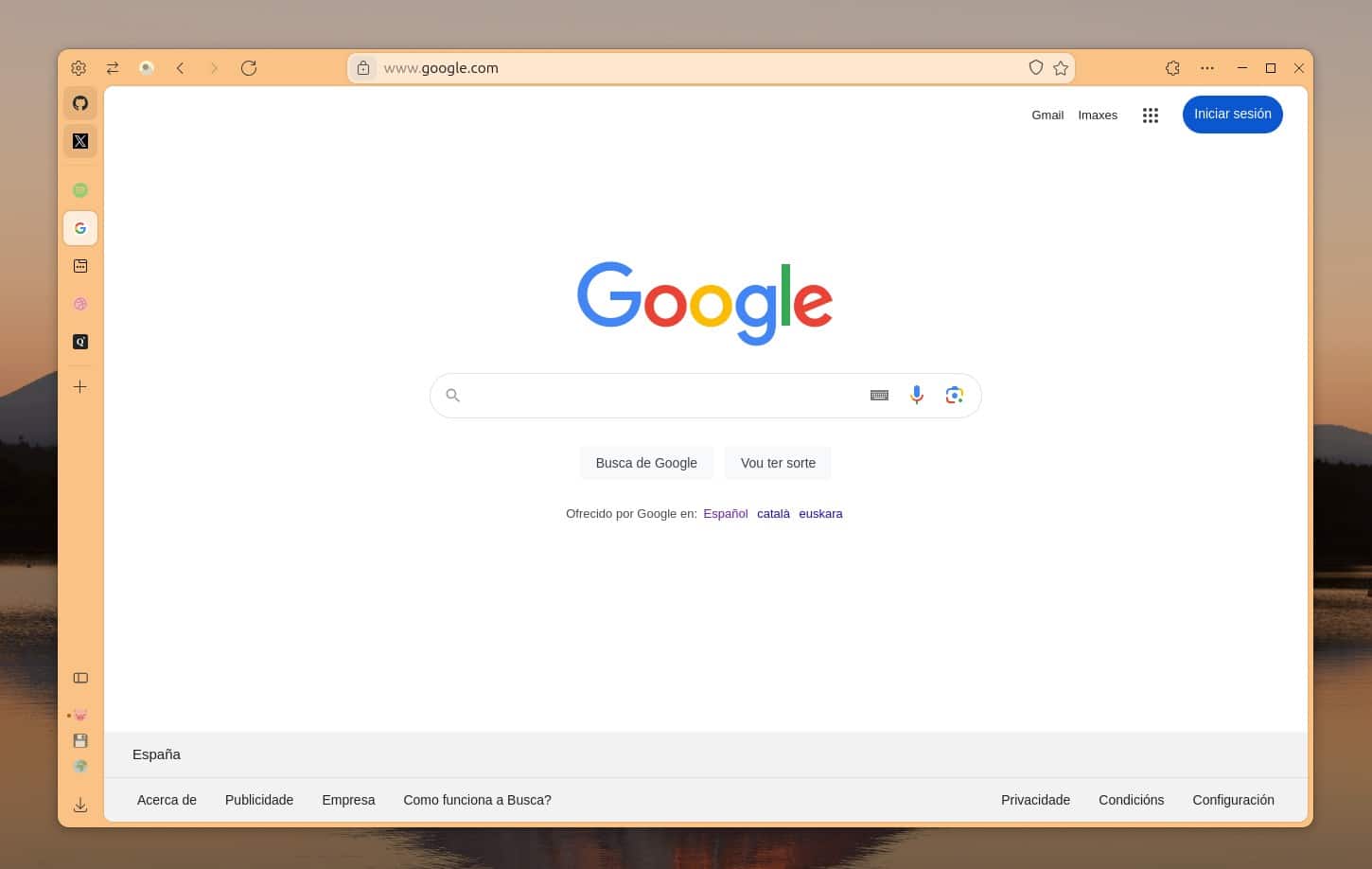Open Como funciona a Busca? link
This screenshot has width=1372, height=869.
477,800
